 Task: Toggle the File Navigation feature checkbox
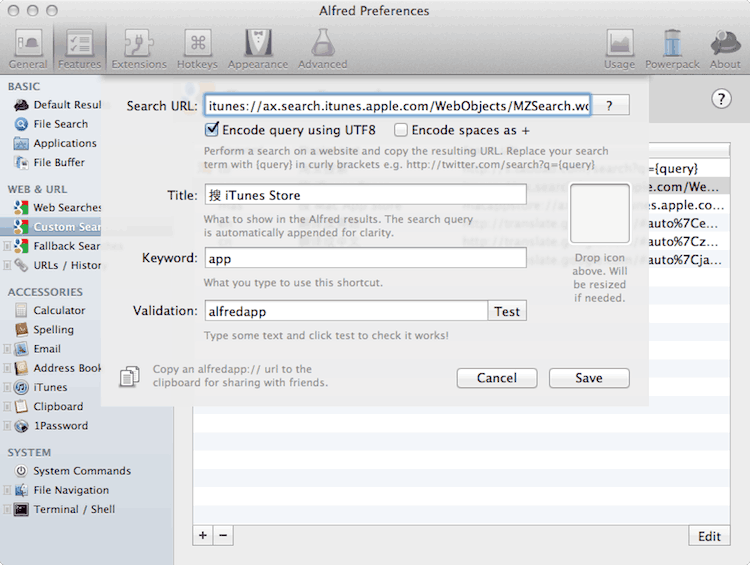tap(7, 490)
